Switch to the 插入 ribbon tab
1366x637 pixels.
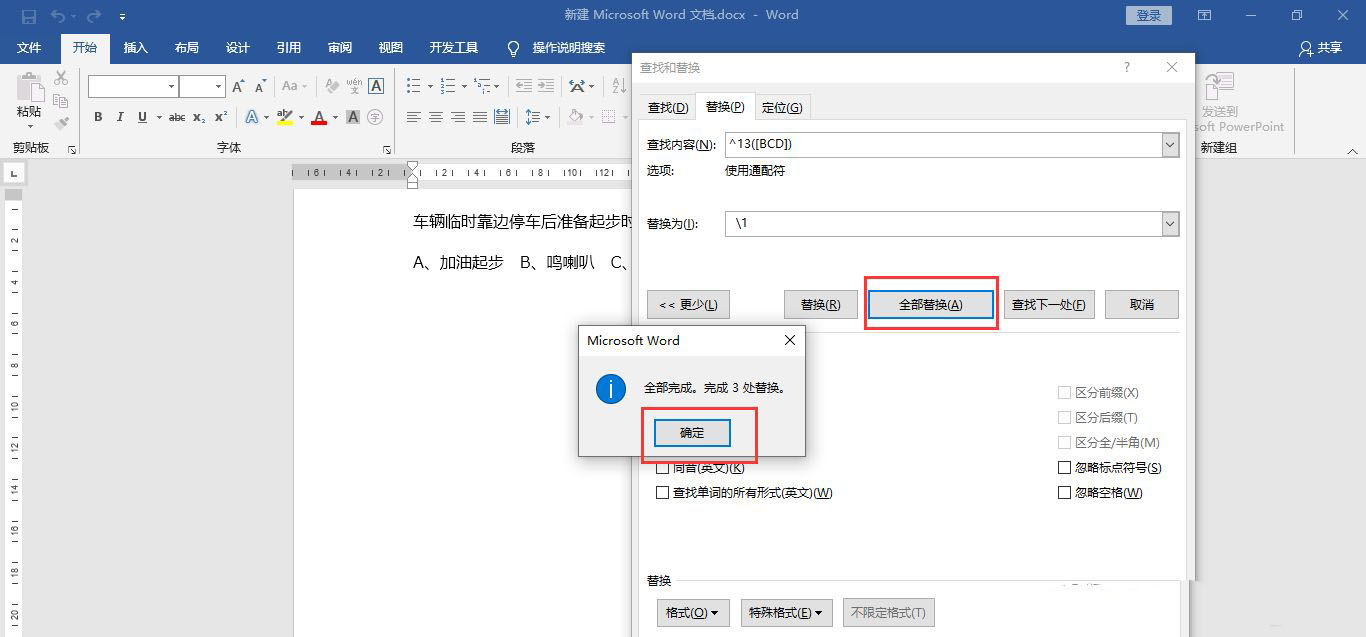[x=135, y=48]
